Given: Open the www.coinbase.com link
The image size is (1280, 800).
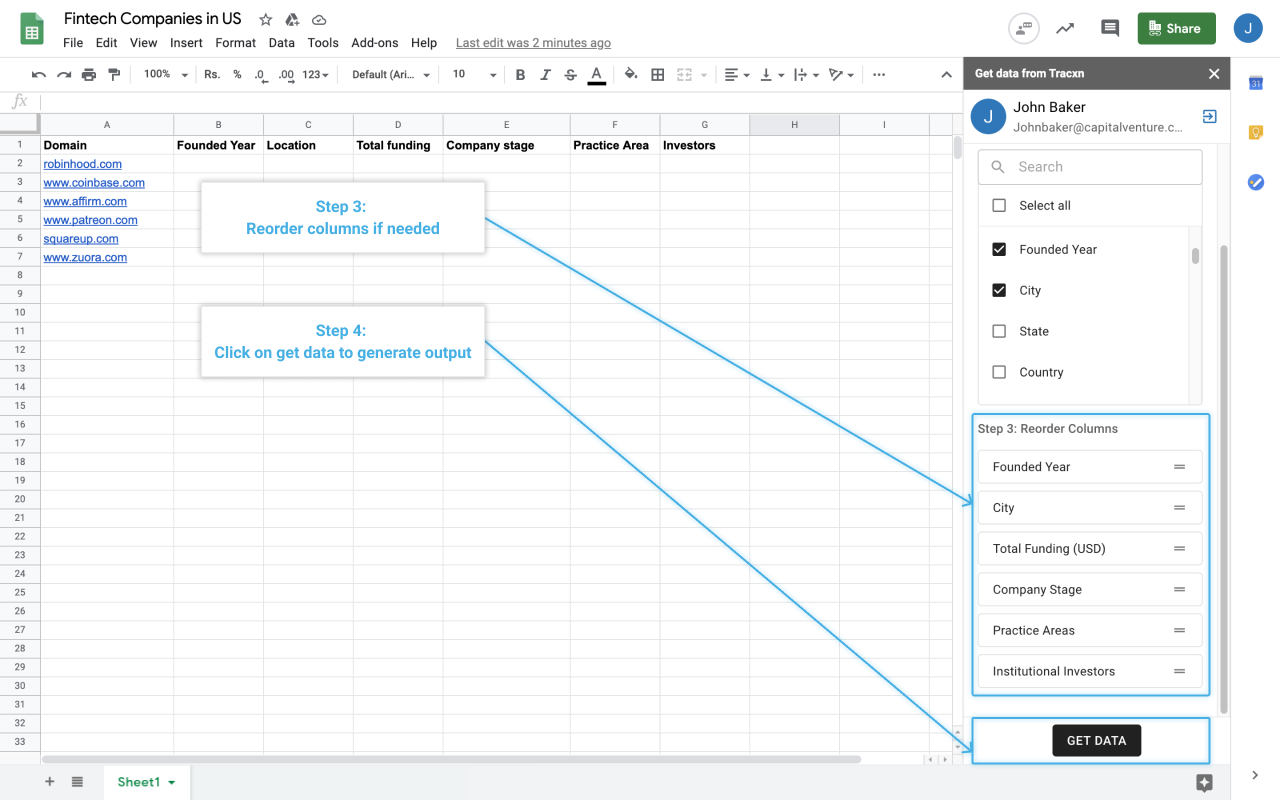Looking at the screenshot, I should point(94,183).
